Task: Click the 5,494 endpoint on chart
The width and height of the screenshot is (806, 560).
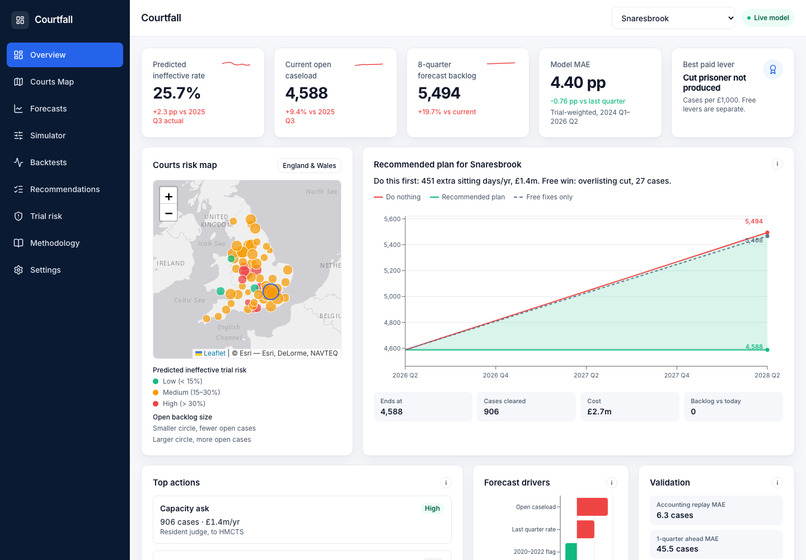Action: tap(767, 233)
